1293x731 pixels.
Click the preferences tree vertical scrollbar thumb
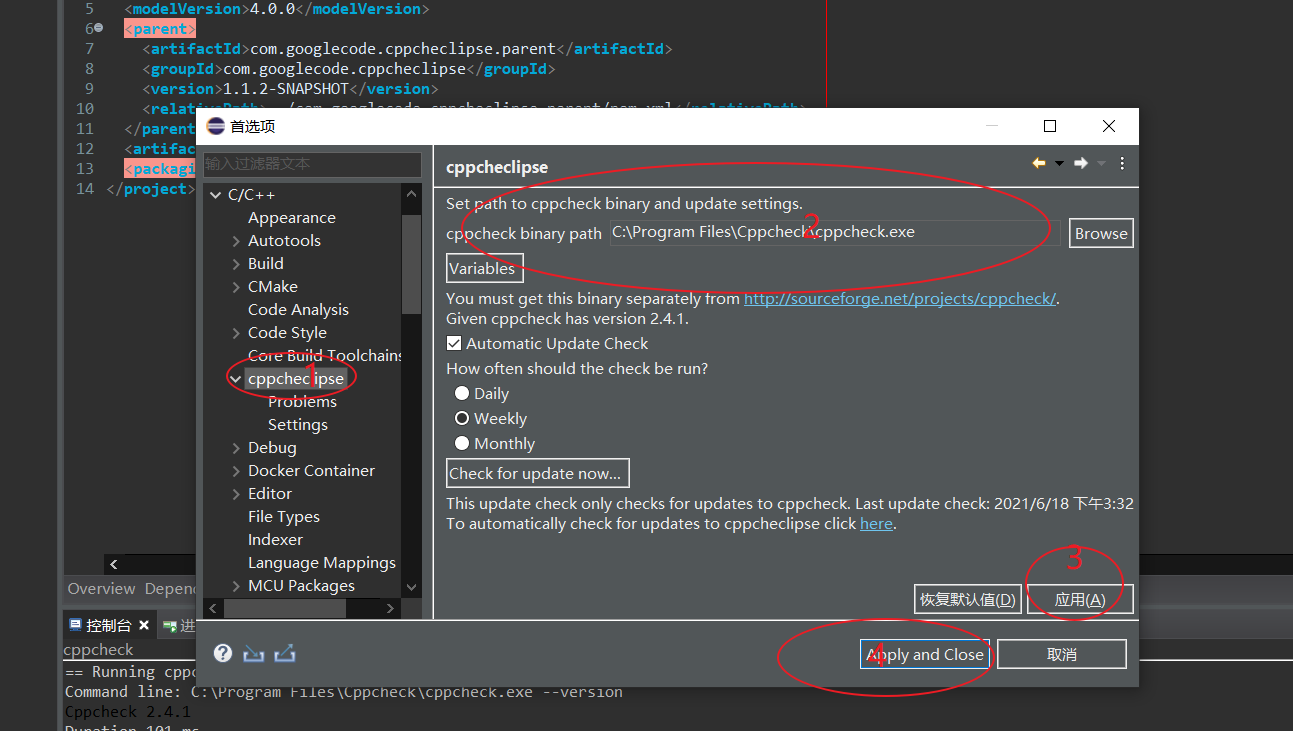pyautogui.click(x=411, y=262)
